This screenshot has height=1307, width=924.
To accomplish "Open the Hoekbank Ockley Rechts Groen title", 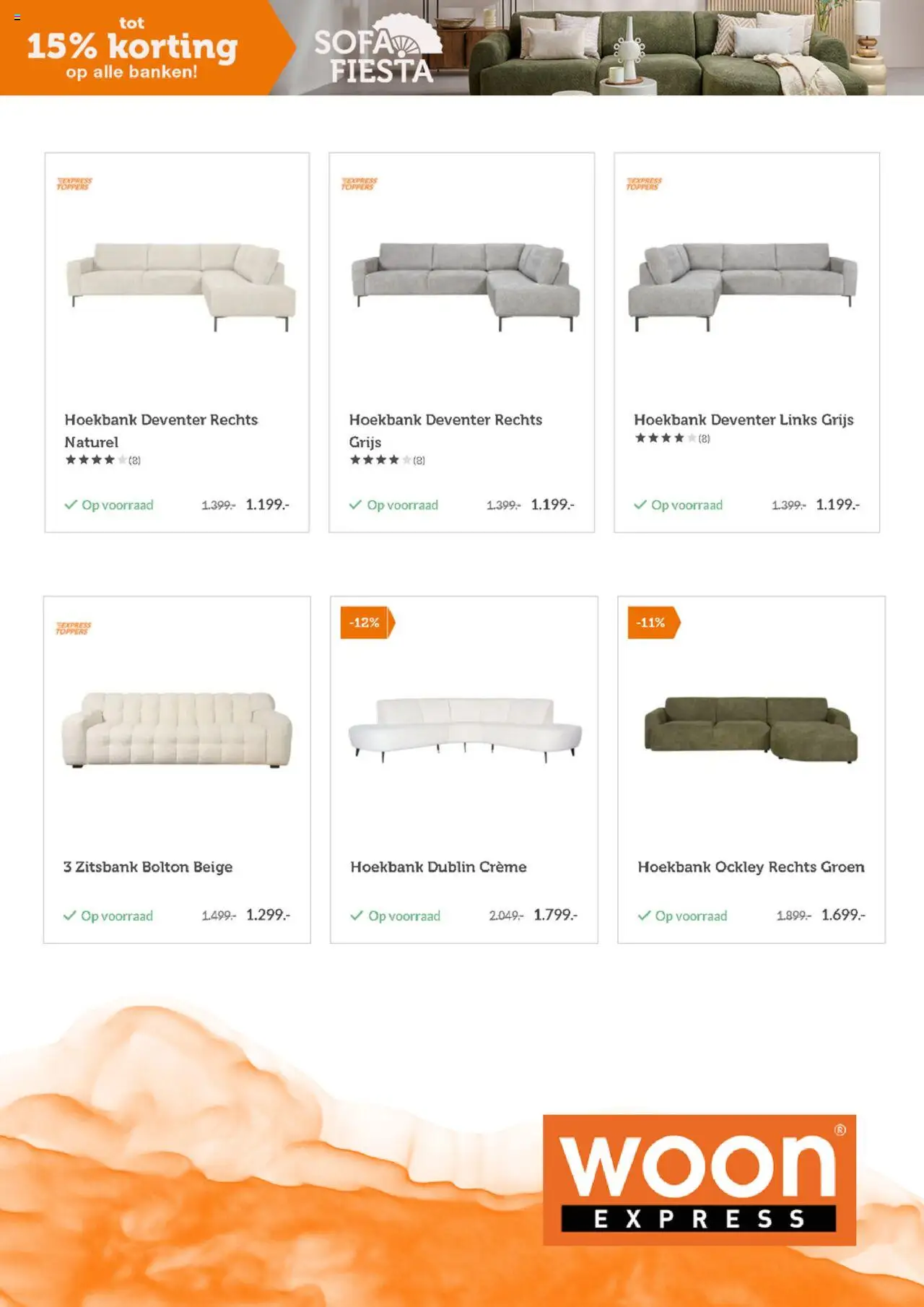I will 751,867.
